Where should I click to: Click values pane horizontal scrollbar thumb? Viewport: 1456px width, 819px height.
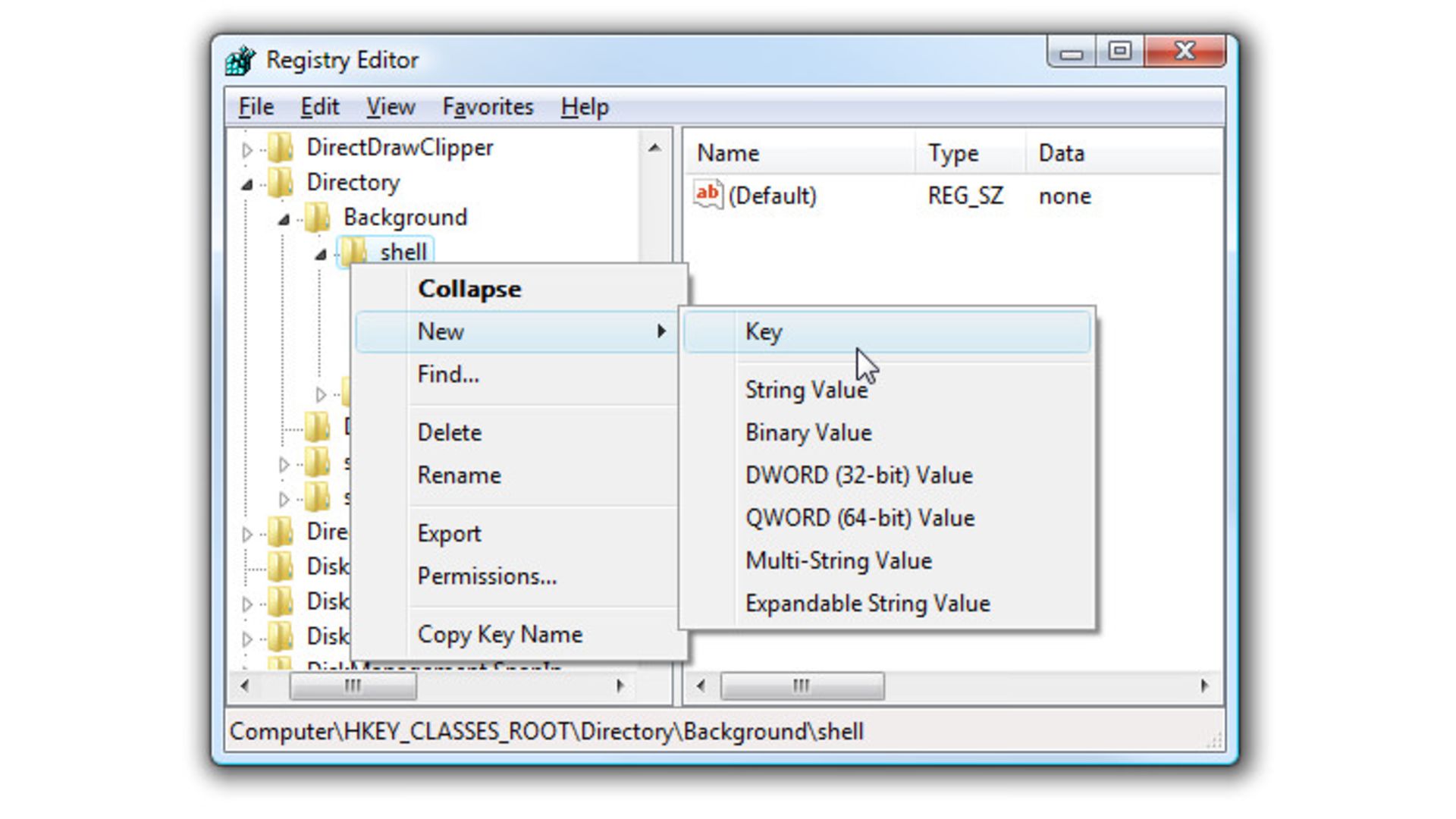pyautogui.click(x=802, y=686)
